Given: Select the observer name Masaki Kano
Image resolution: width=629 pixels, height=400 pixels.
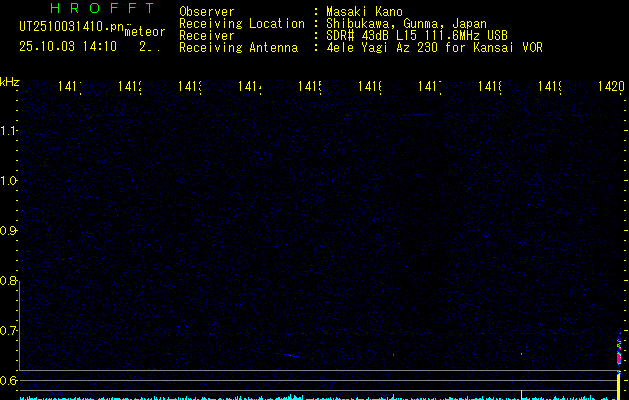Looking at the screenshot, I should (x=364, y=11).
